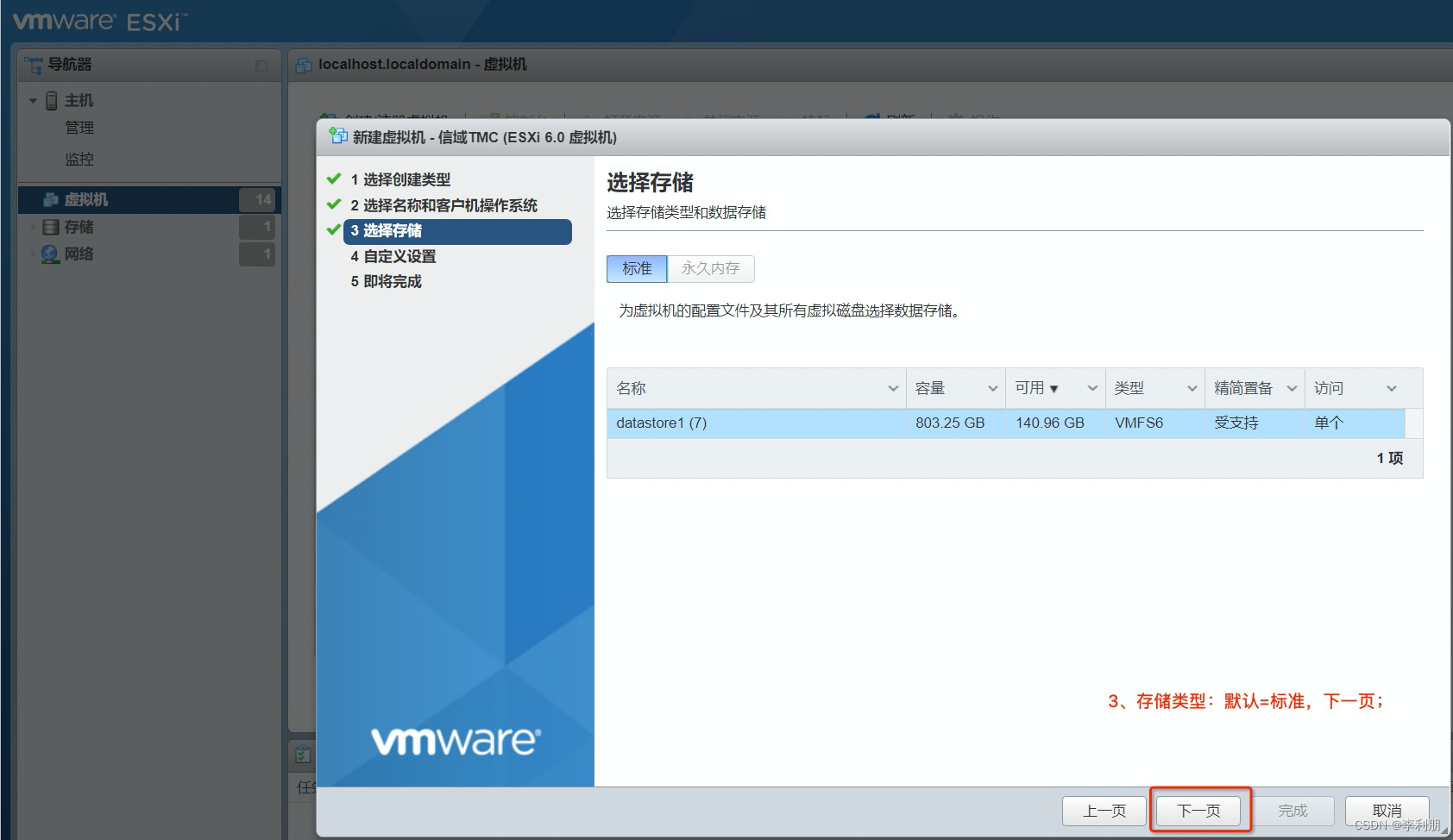Click the host icon in navigator
Viewport: 1453px width, 840px height.
click(x=52, y=101)
